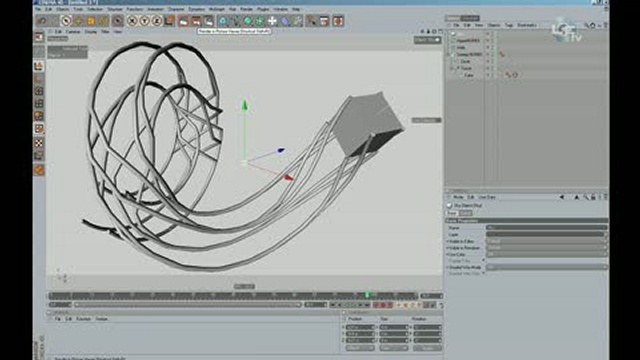Click the spline drawing tool icon
640x360 pixels.
(x=236, y=21)
